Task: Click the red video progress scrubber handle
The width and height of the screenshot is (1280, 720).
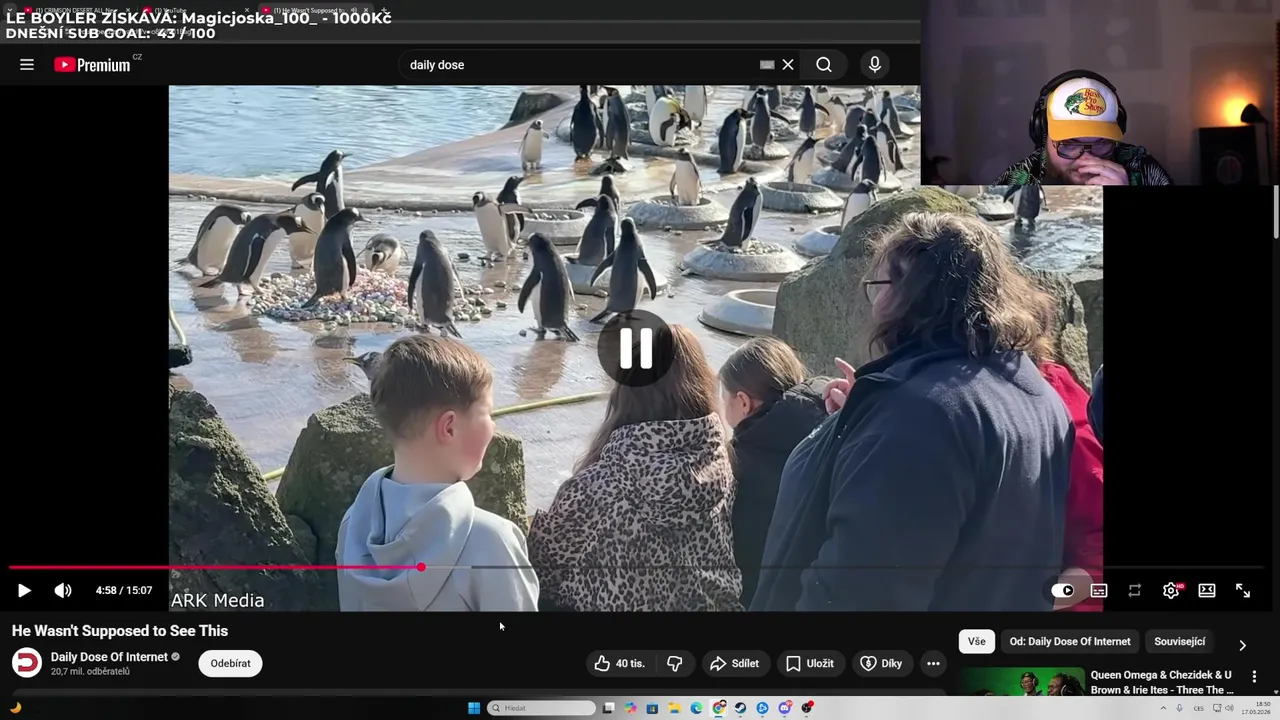Action: (x=421, y=568)
